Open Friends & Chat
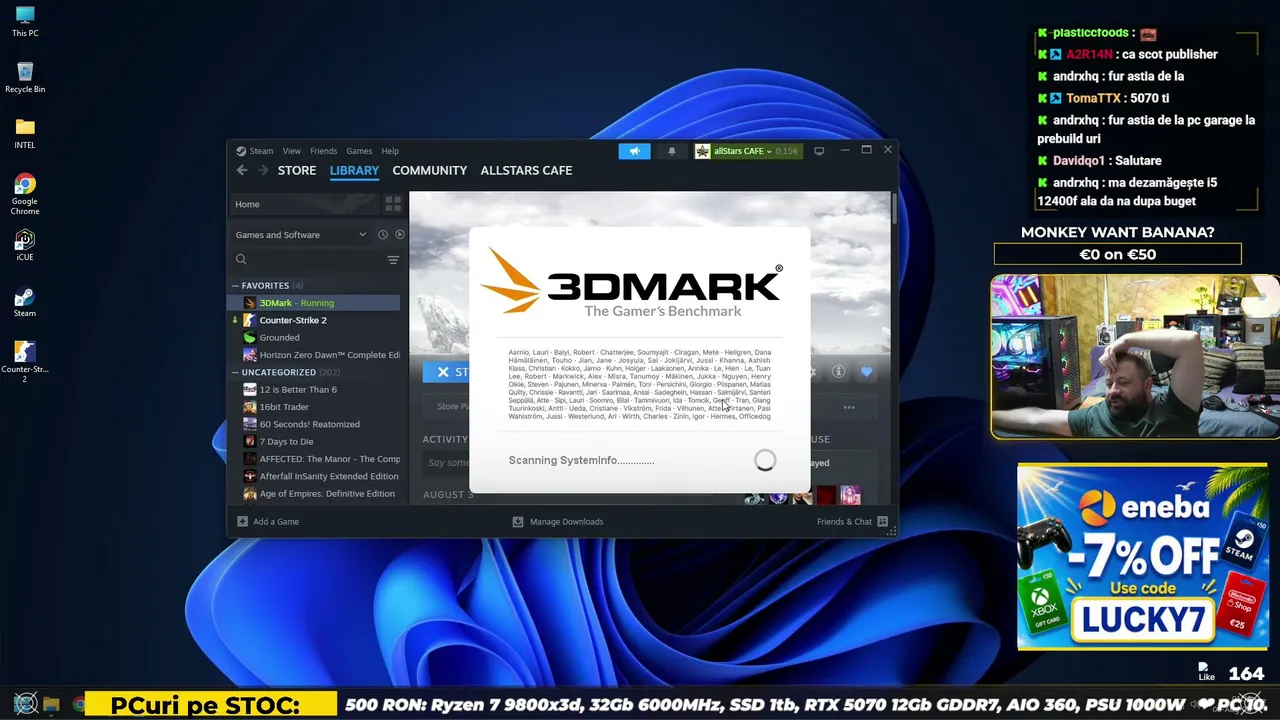Viewport: 1280px width, 720px height. (x=853, y=521)
